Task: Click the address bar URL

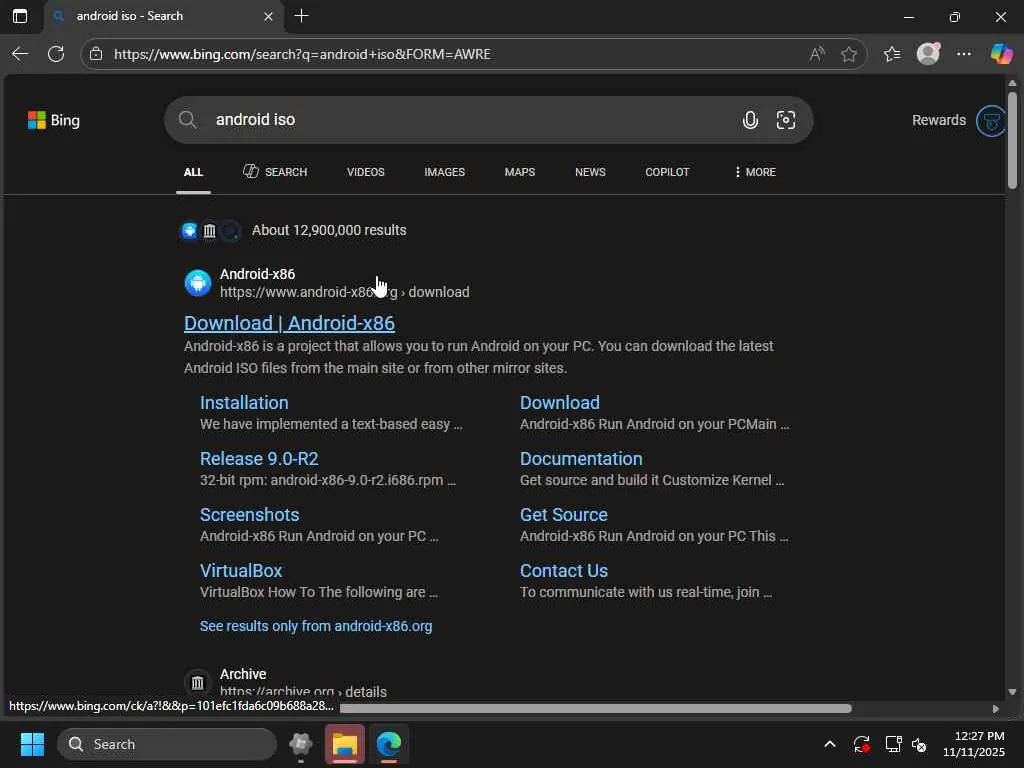Action: (302, 54)
